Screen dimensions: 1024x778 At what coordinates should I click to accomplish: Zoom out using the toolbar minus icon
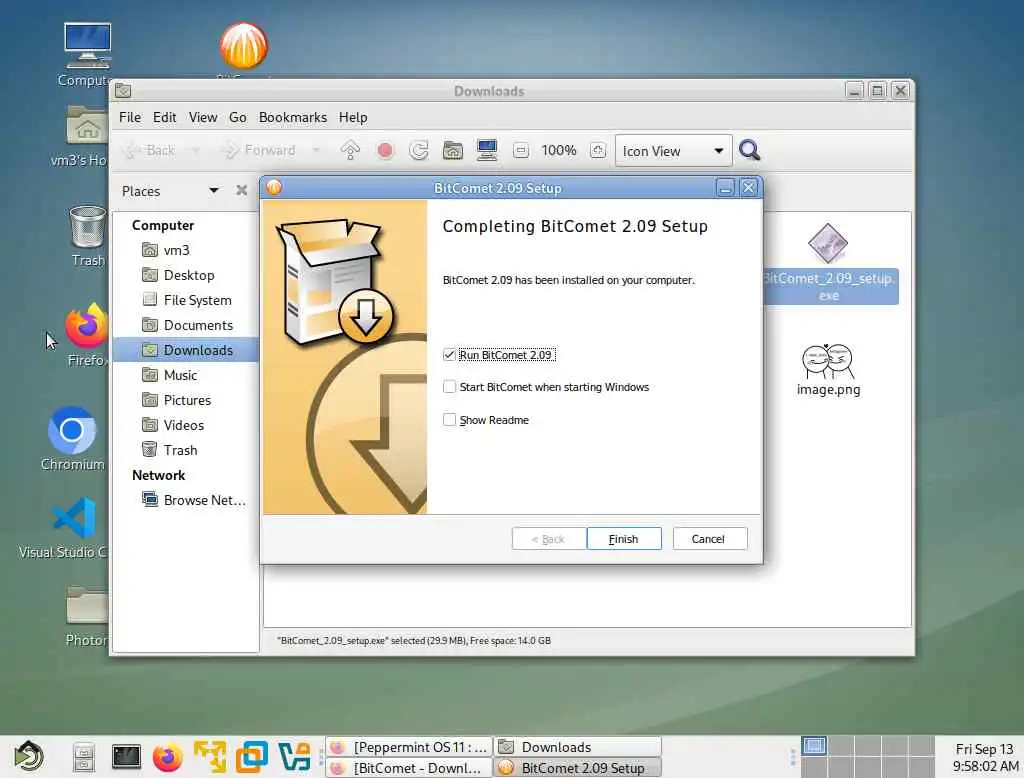(520, 151)
